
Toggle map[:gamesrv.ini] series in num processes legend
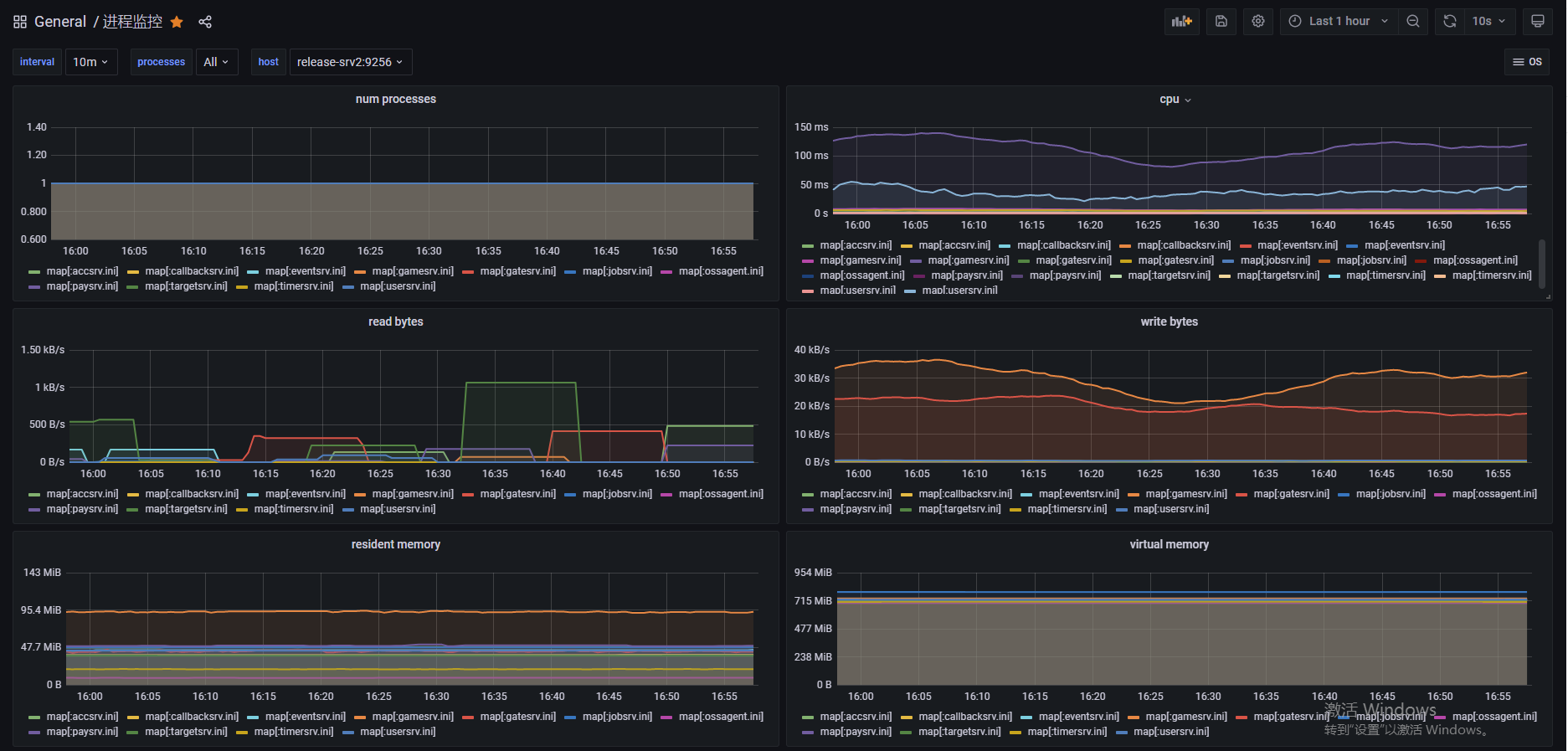coord(413,271)
